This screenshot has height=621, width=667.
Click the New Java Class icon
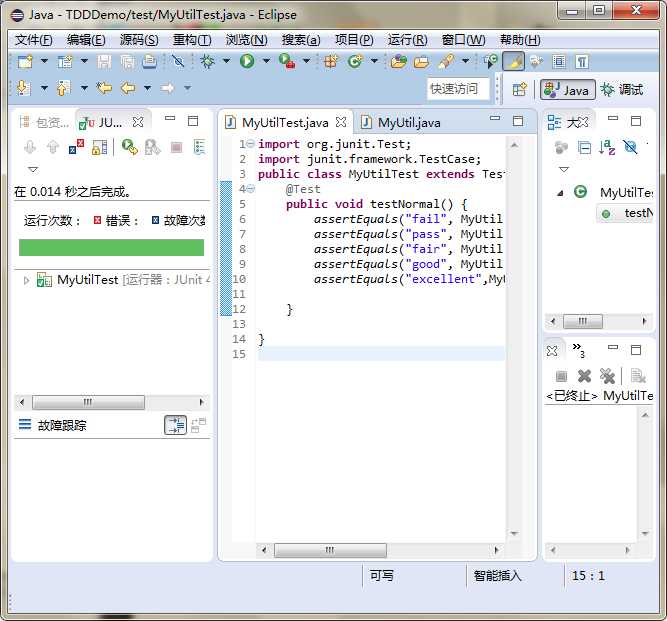coord(354,61)
